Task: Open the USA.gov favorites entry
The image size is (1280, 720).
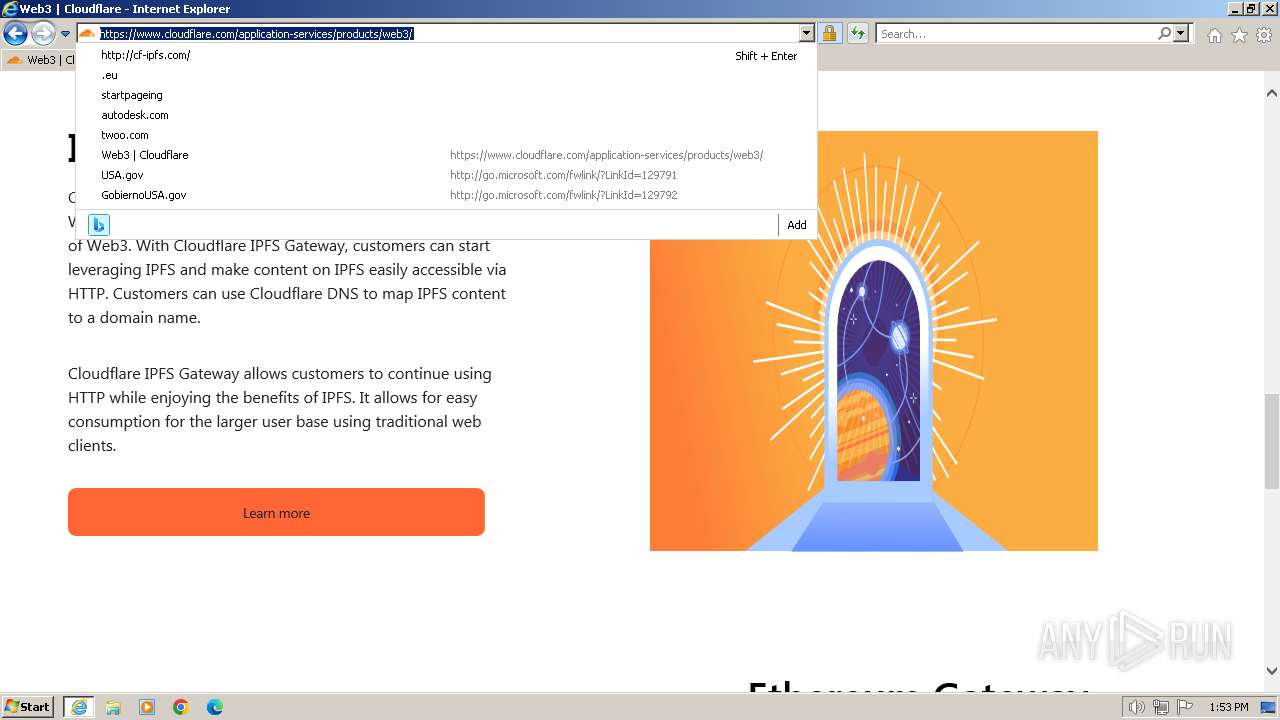Action: tap(446, 175)
